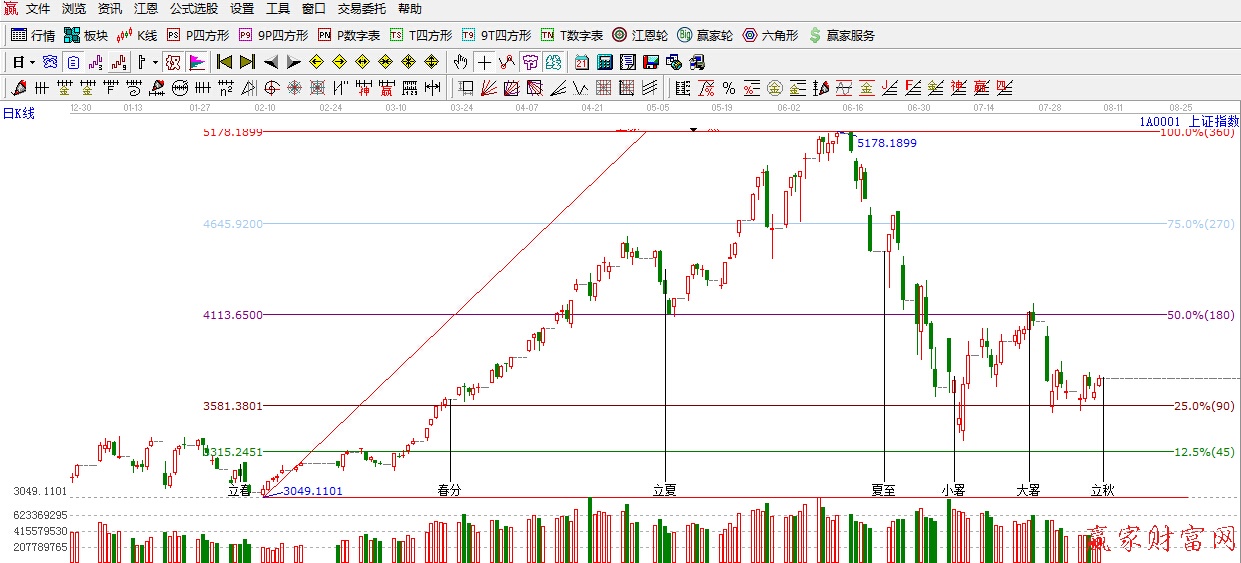This screenshot has width=1241, height=563.
Task: Click the 50.0%(180) retracement level label
Action: click(x=1200, y=315)
